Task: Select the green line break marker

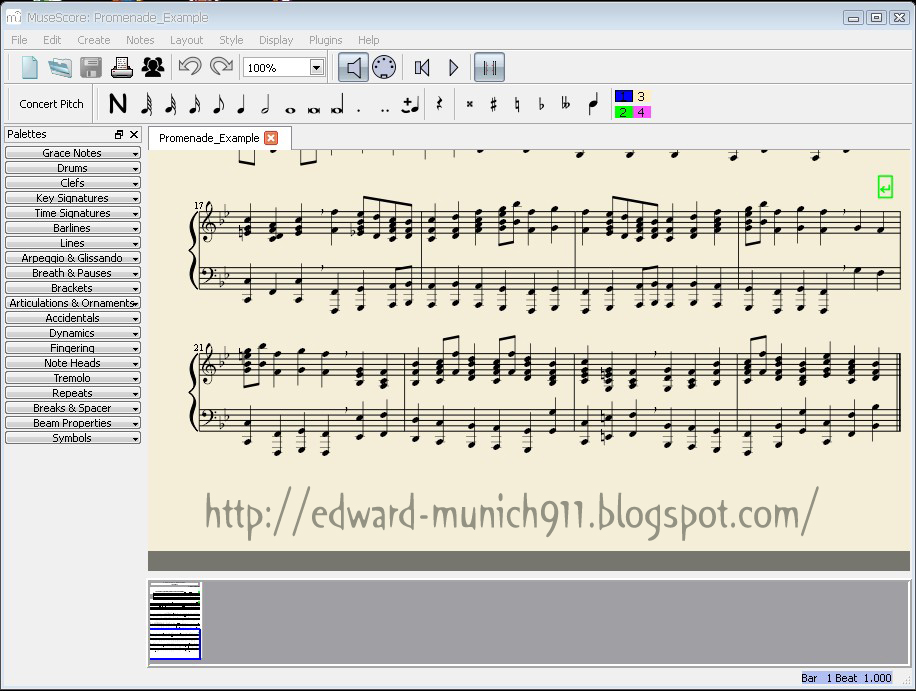Action: pos(885,187)
